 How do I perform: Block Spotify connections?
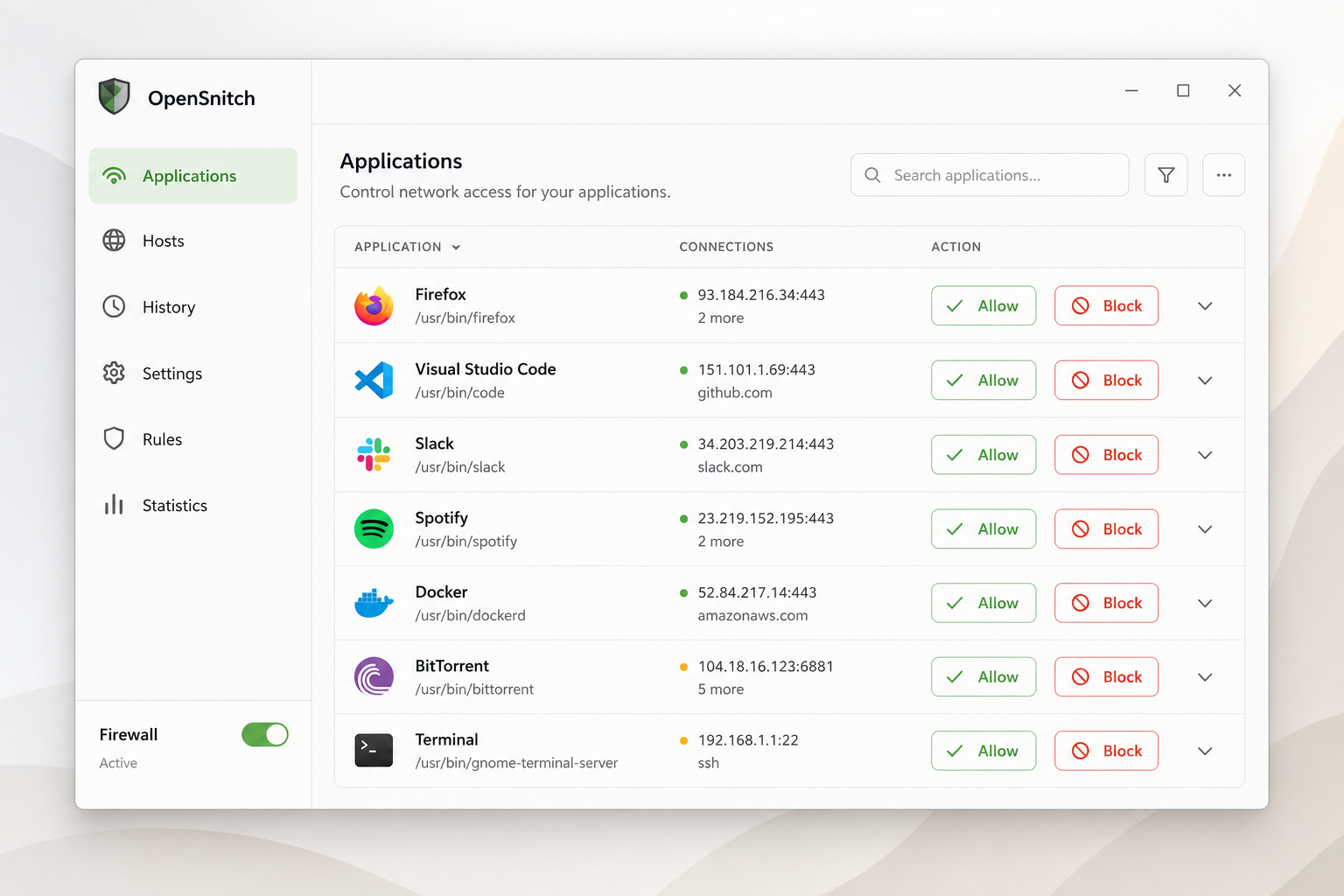1106,528
